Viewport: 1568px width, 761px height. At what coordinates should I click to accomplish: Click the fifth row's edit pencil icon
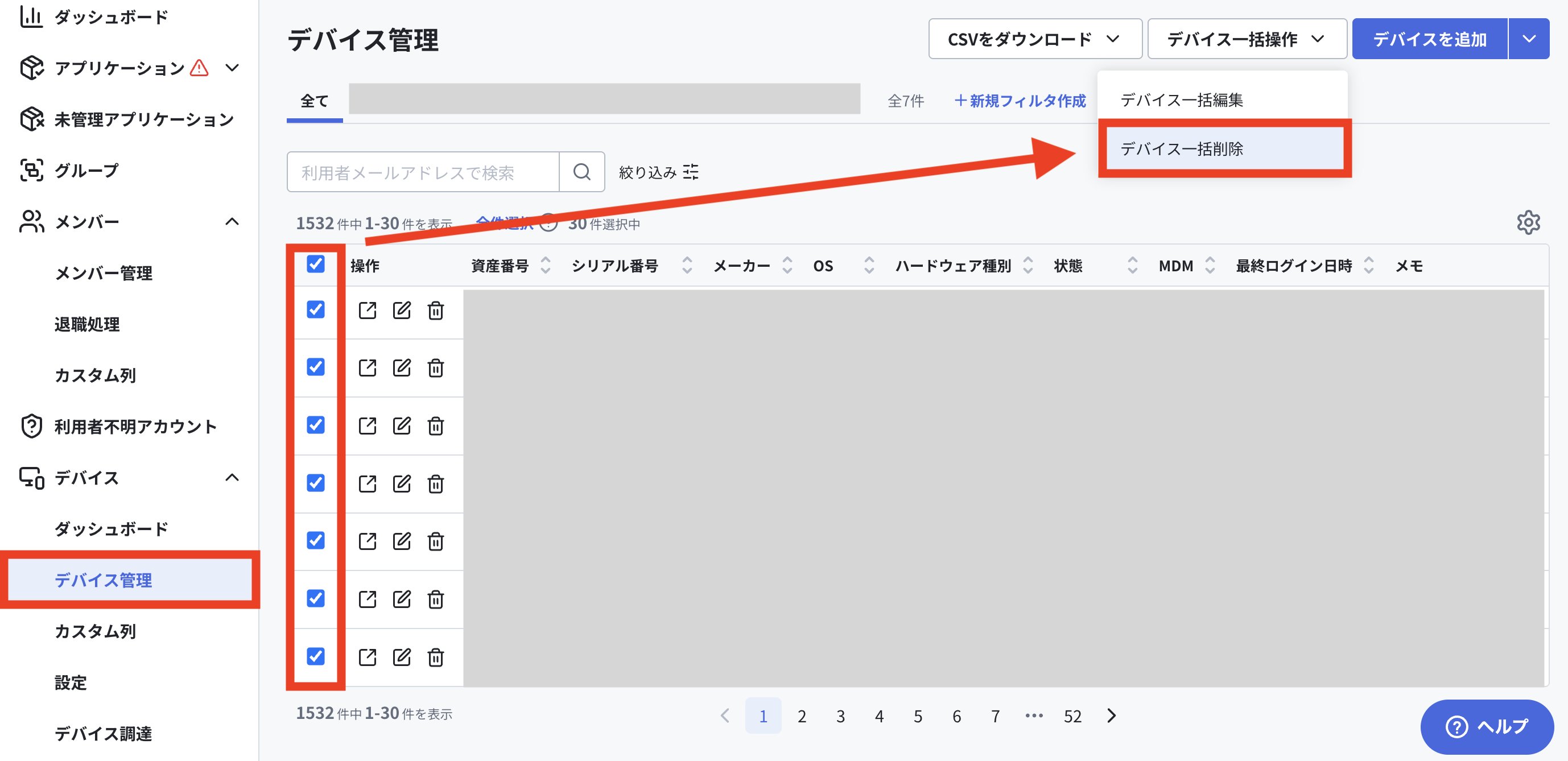pos(402,541)
